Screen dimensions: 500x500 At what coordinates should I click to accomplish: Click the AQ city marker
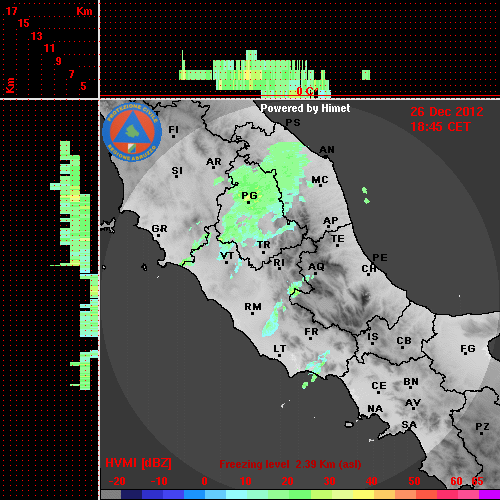(315, 273)
